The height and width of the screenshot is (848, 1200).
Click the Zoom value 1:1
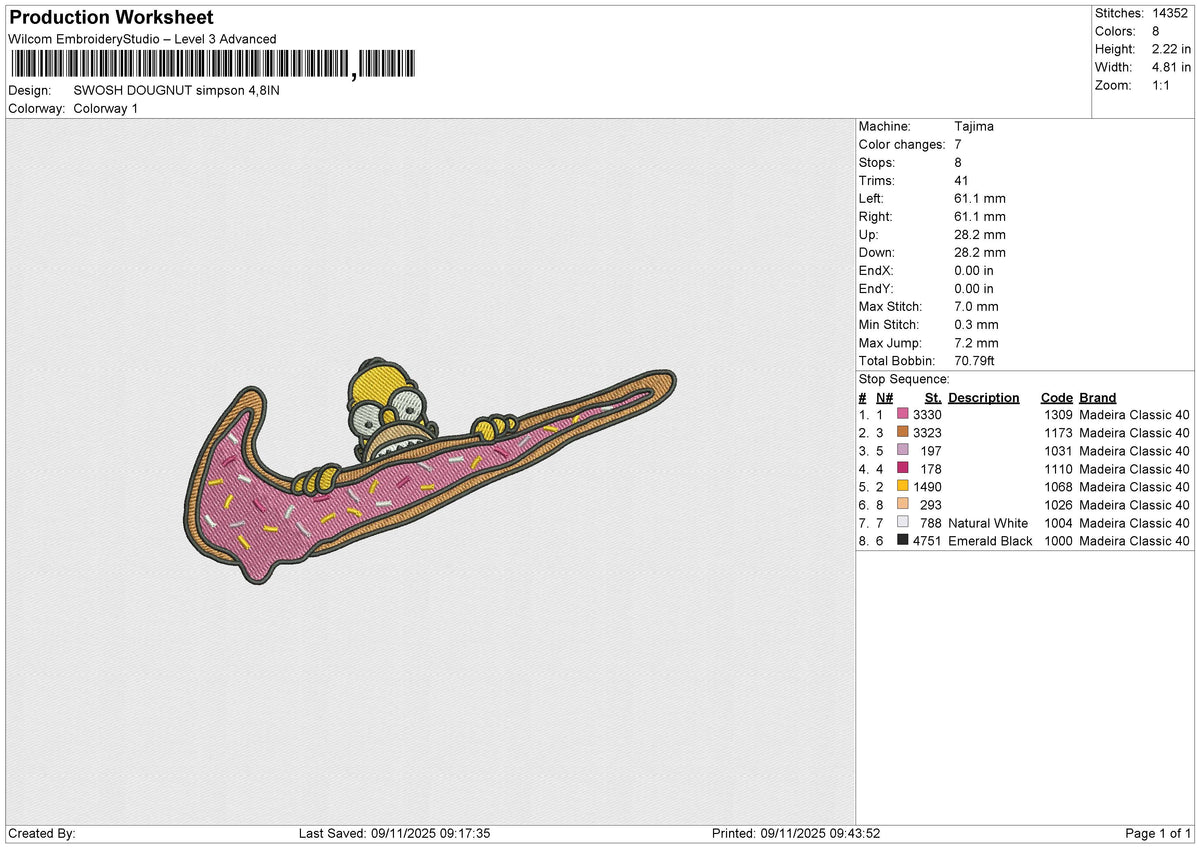click(1163, 85)
